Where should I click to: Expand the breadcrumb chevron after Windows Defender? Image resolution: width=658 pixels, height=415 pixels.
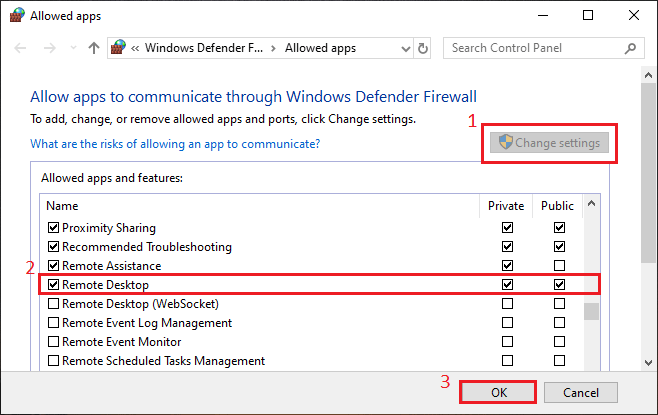274,49
